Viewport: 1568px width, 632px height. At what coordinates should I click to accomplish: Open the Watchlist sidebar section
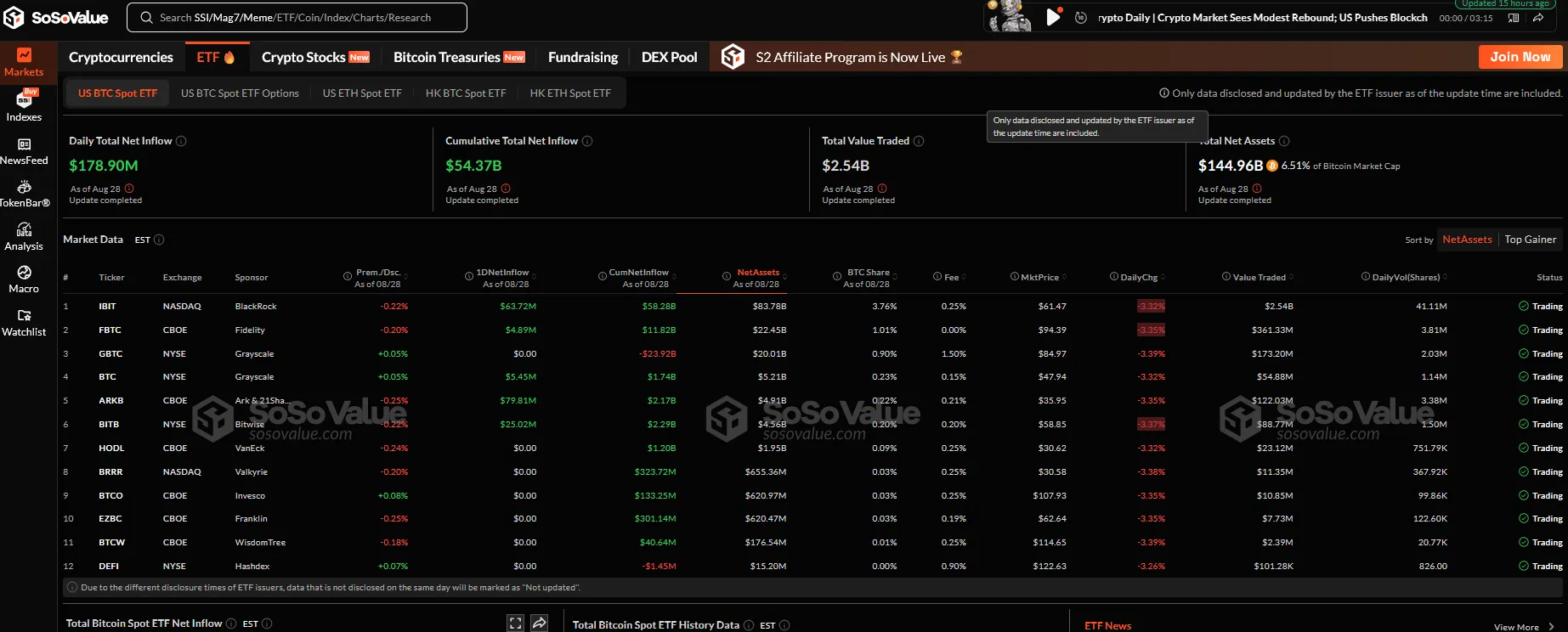(24, 323)
